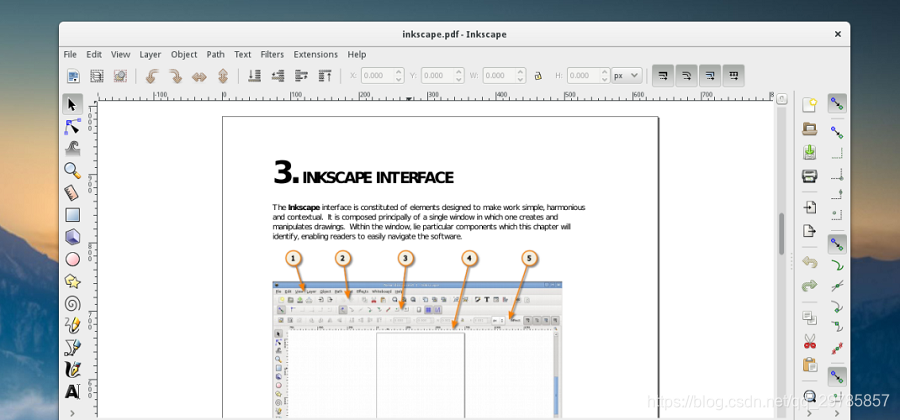Click Select All in All Layers icon
This screenshot has width=900, height=420.
[x=97, y=76]
